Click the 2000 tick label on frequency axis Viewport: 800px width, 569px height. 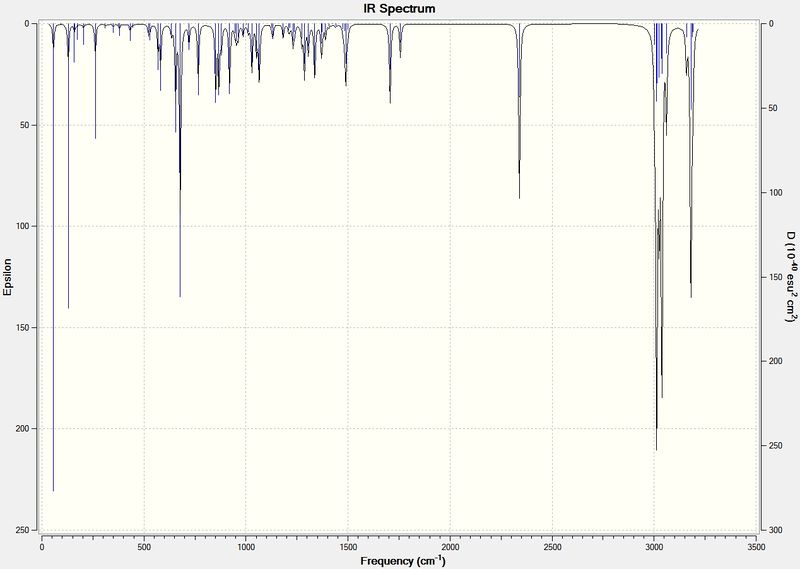(450, 547)
